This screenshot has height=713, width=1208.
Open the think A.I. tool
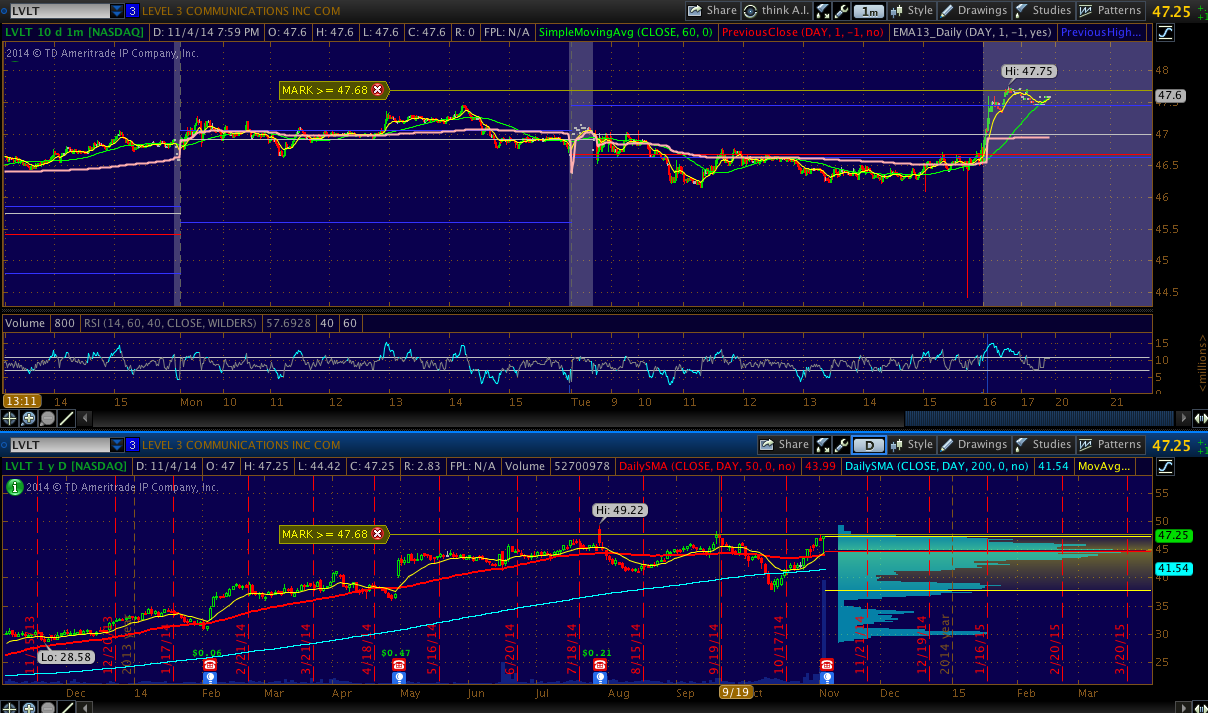click(x=776, y=11)
